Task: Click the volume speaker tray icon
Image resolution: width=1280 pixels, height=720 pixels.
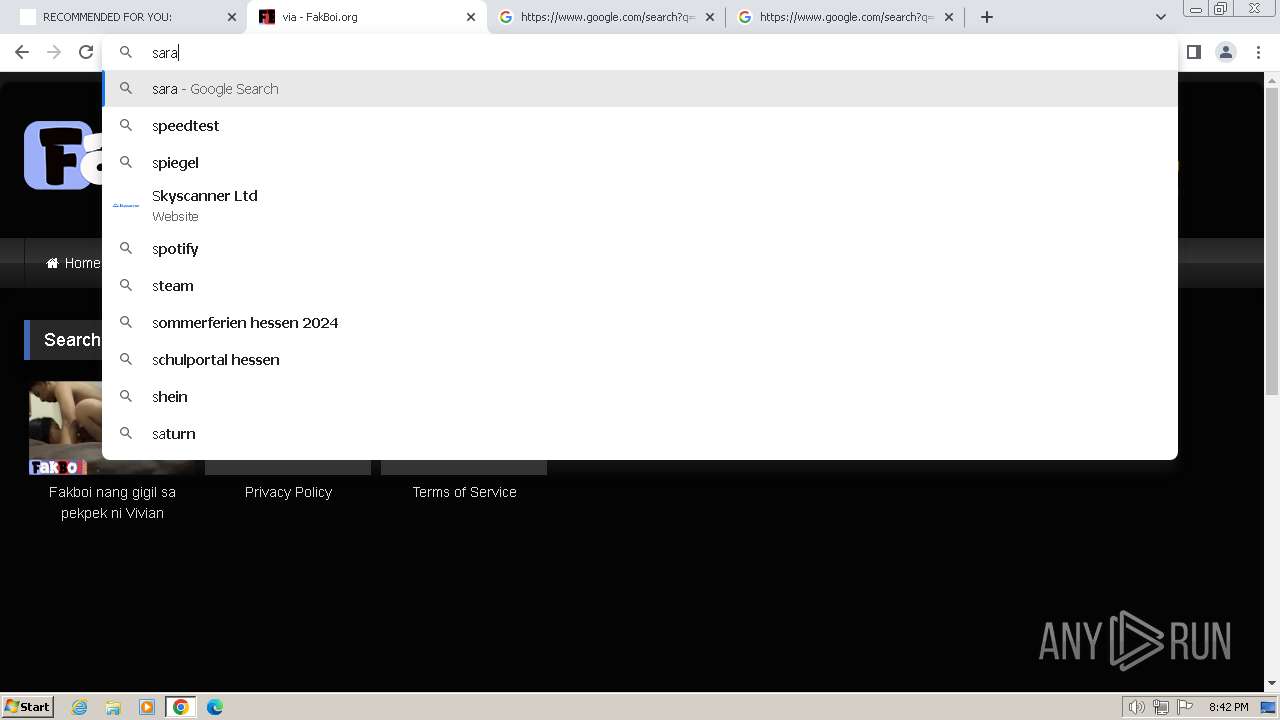Action: click(x=1137, y=707)
